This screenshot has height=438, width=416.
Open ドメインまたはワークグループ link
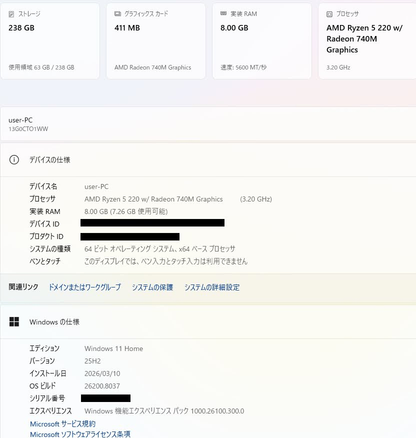click(85, 287)
